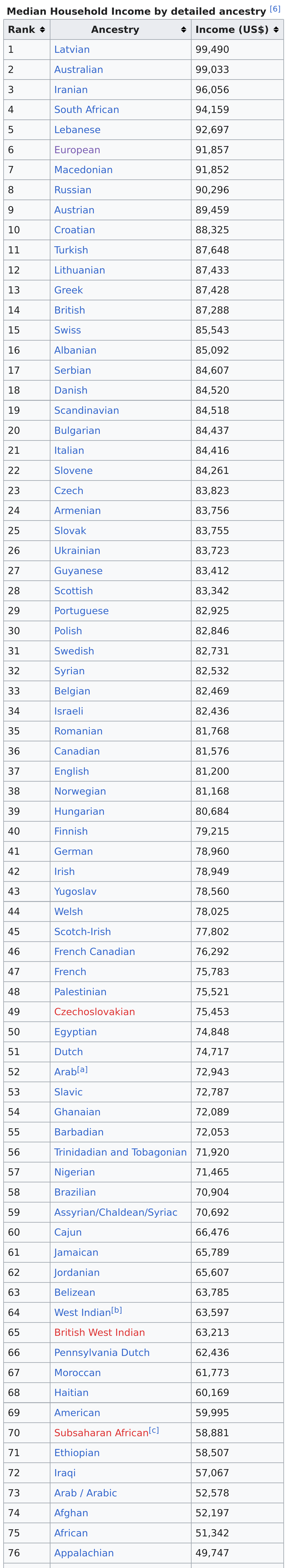Screen dimensions: 289x1568
Task: Open the visited European link
Action: 77,150
